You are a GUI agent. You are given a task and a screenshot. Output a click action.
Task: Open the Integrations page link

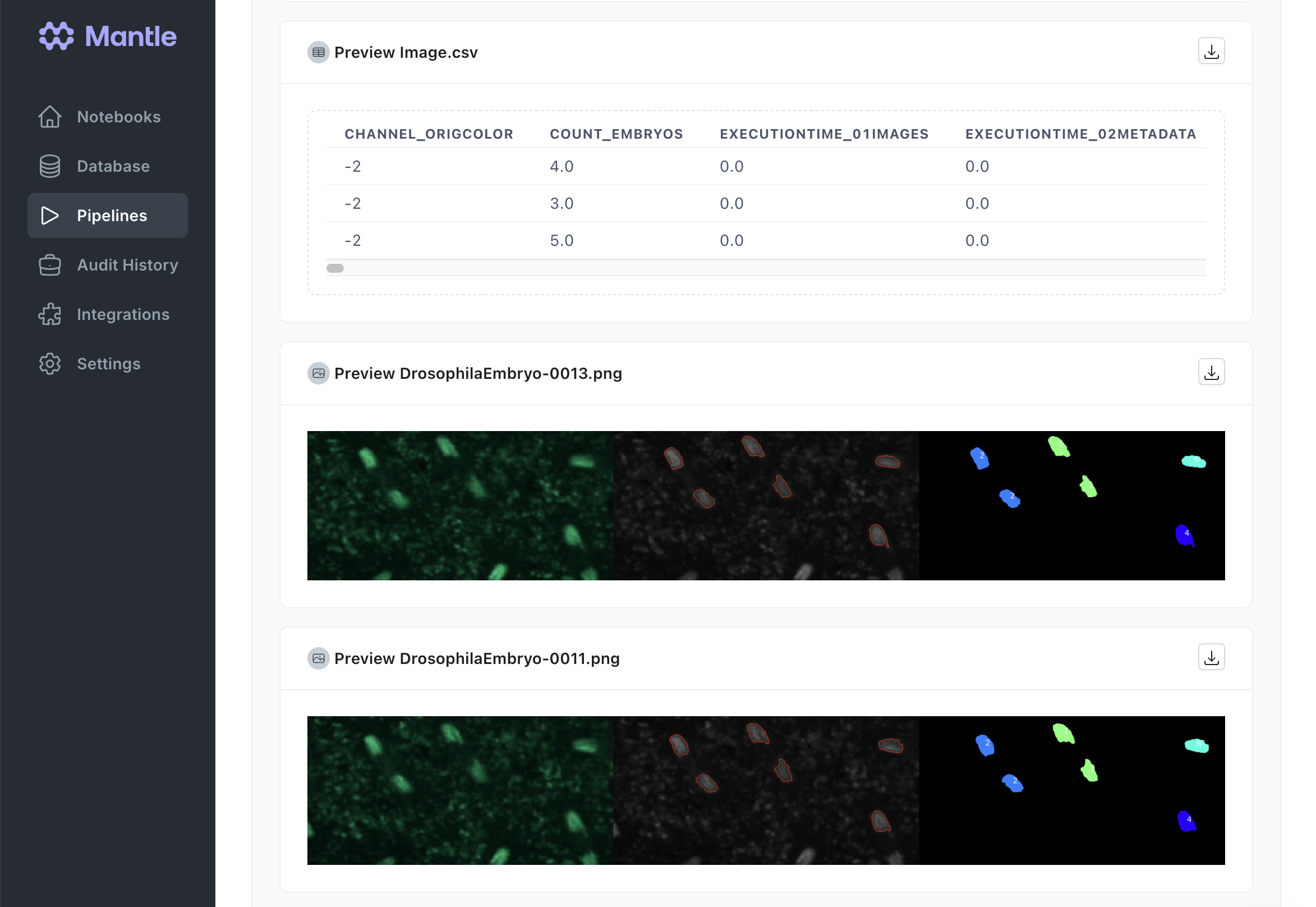(123, 315)
